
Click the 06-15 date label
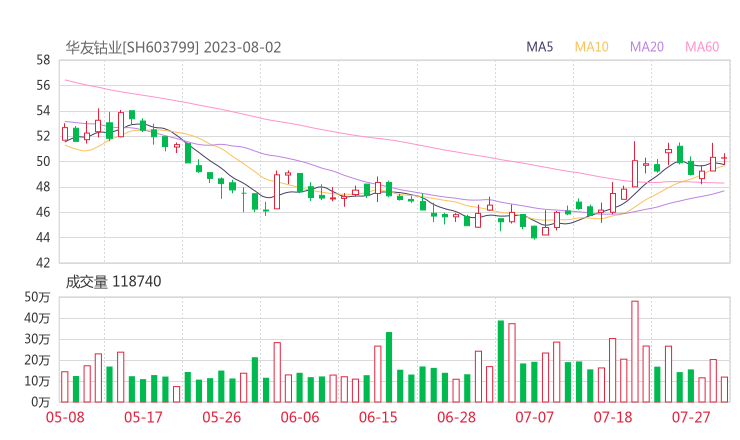click(x=378, y=417)
